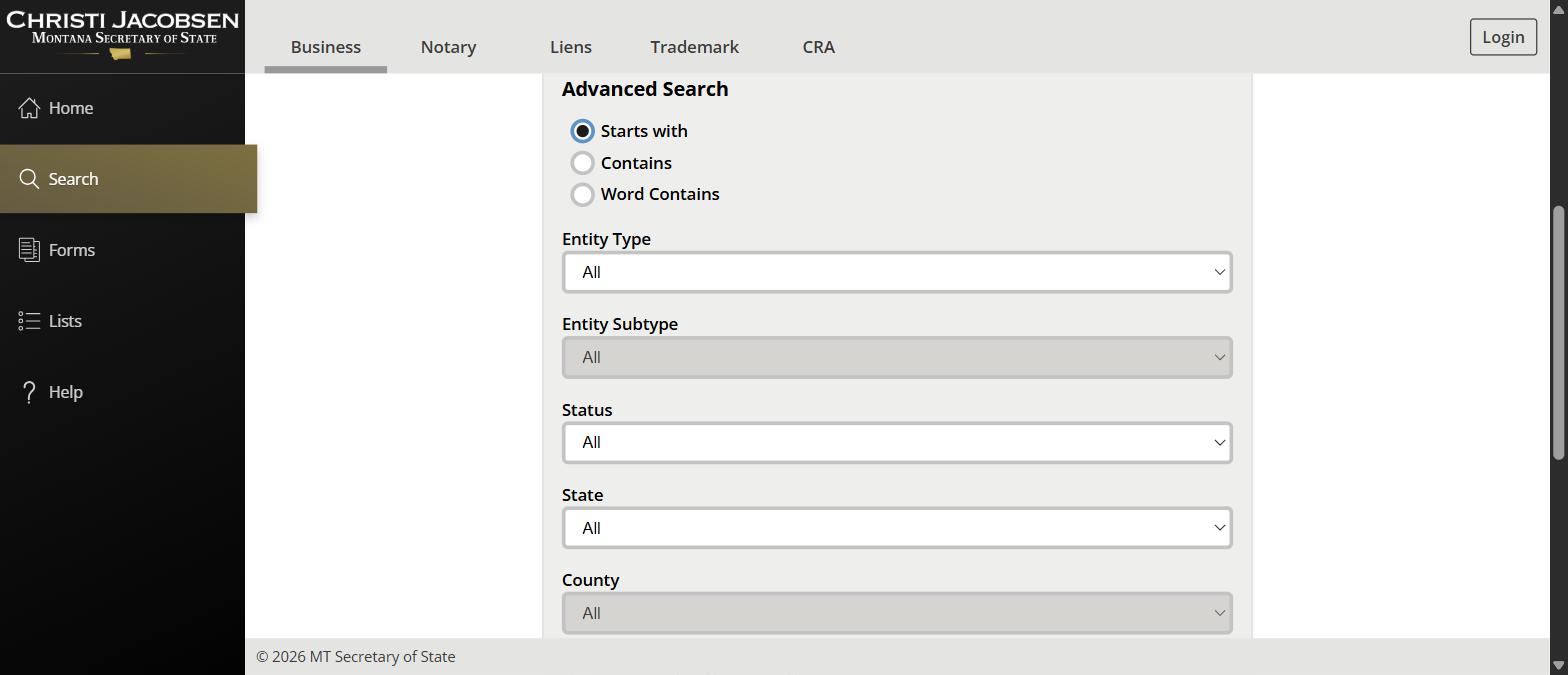Screen dimensions: 1568x675
Task: Select the Contains radio option
Action: point(582,163)
